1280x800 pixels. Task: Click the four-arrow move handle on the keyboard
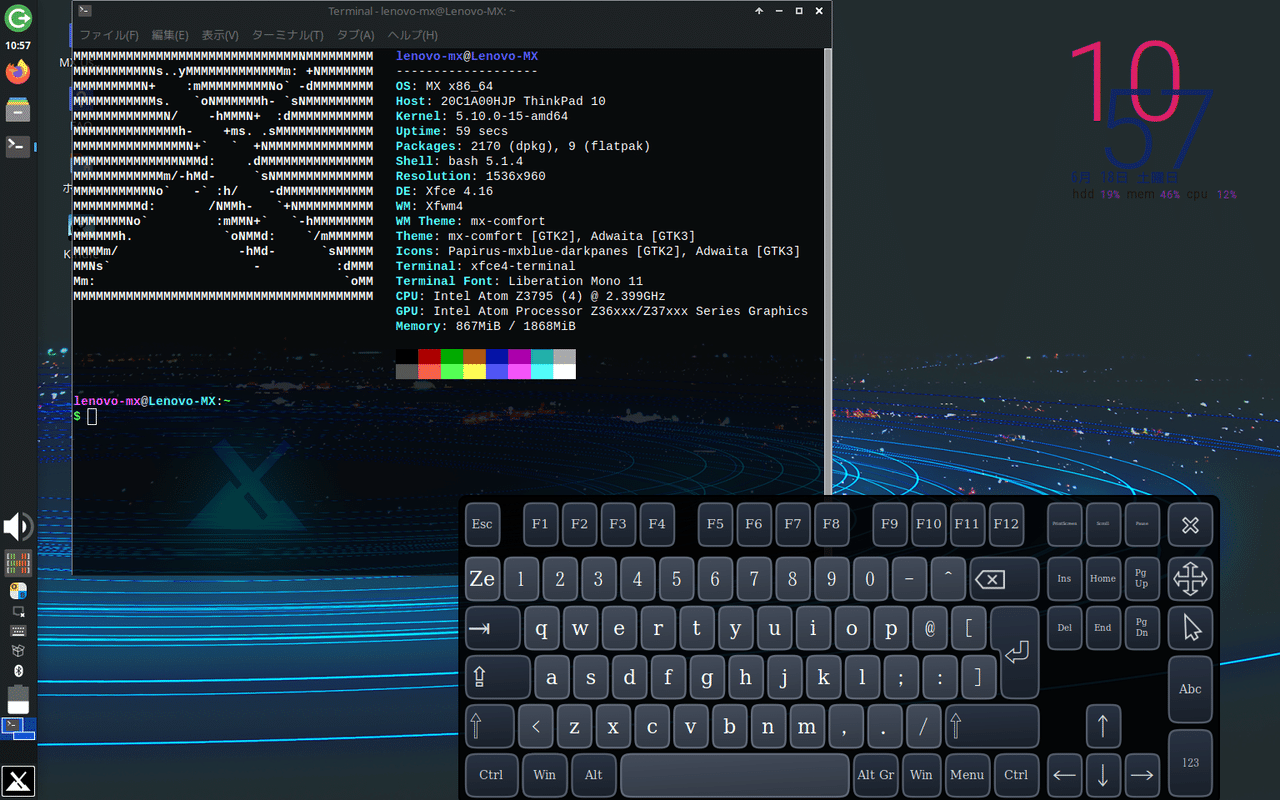pyautogui.click(x=1190, y=577)
